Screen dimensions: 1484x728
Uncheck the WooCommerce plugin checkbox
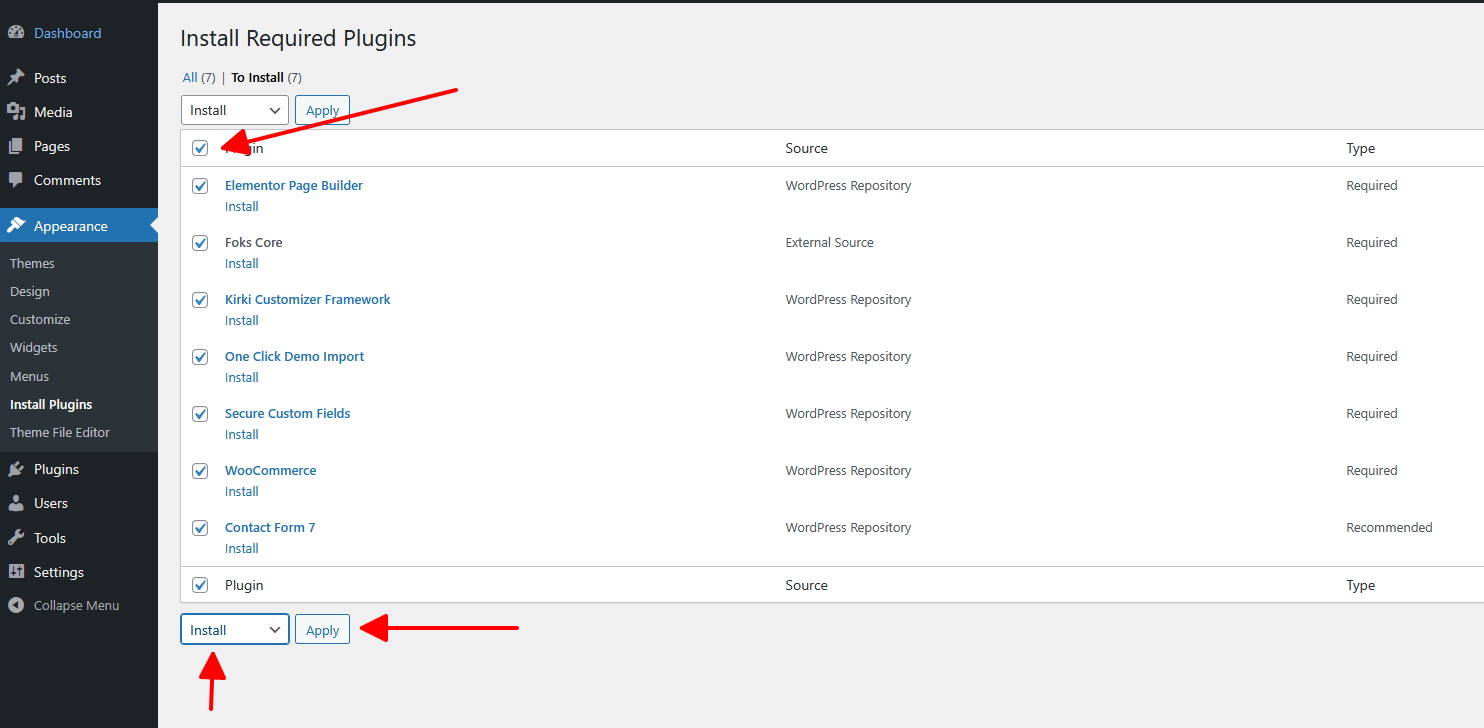(x=200, y=471)
